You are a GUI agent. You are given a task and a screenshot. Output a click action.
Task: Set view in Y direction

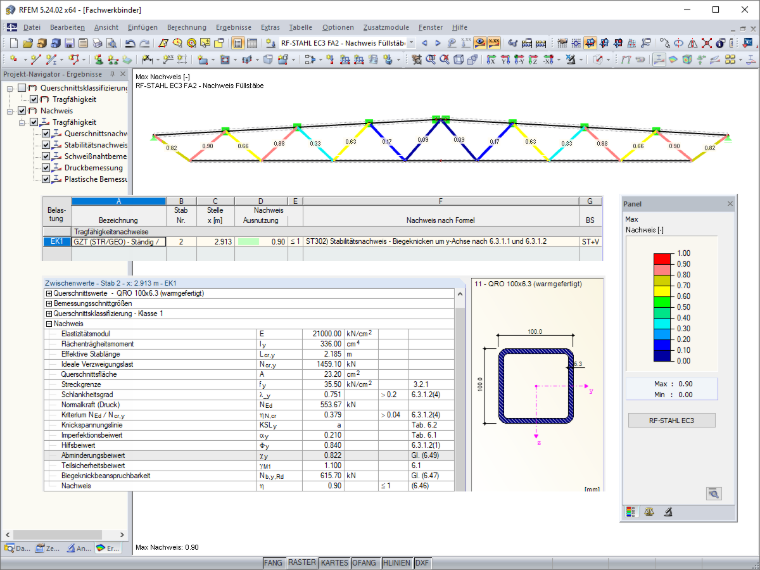coord(506,60)
